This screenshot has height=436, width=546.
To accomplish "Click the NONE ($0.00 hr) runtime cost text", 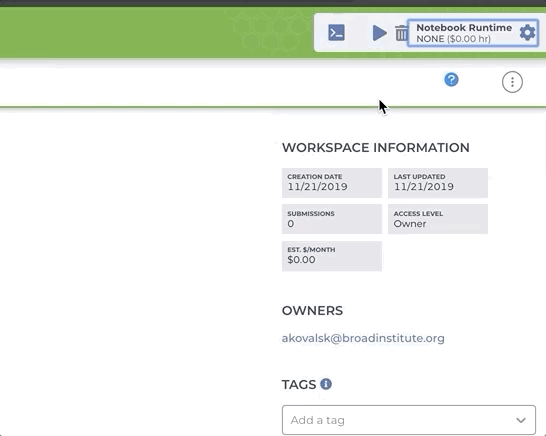I will 453,39.
